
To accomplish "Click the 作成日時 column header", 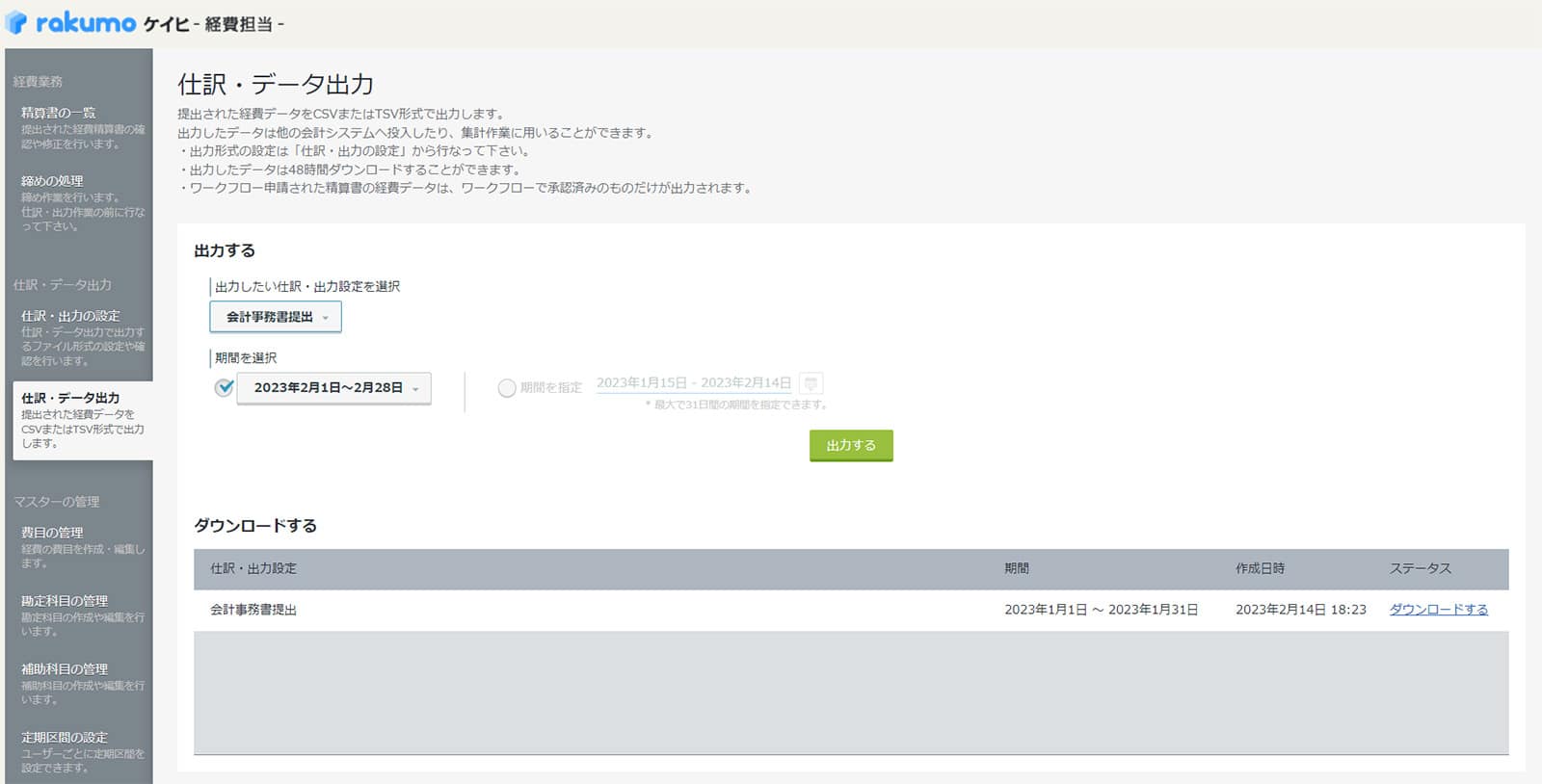I will 1260,569.
